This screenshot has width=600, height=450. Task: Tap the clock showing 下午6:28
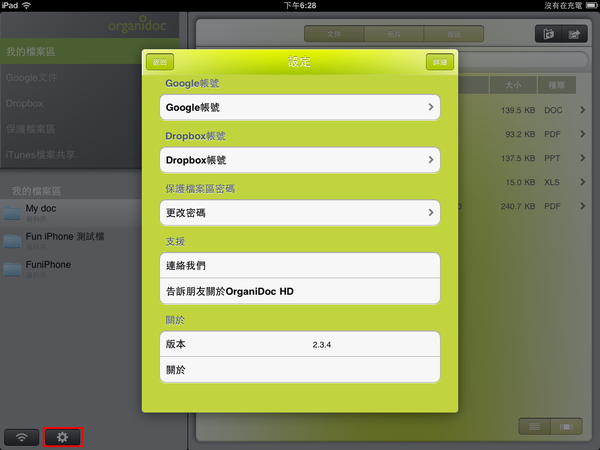coord(300,5)
